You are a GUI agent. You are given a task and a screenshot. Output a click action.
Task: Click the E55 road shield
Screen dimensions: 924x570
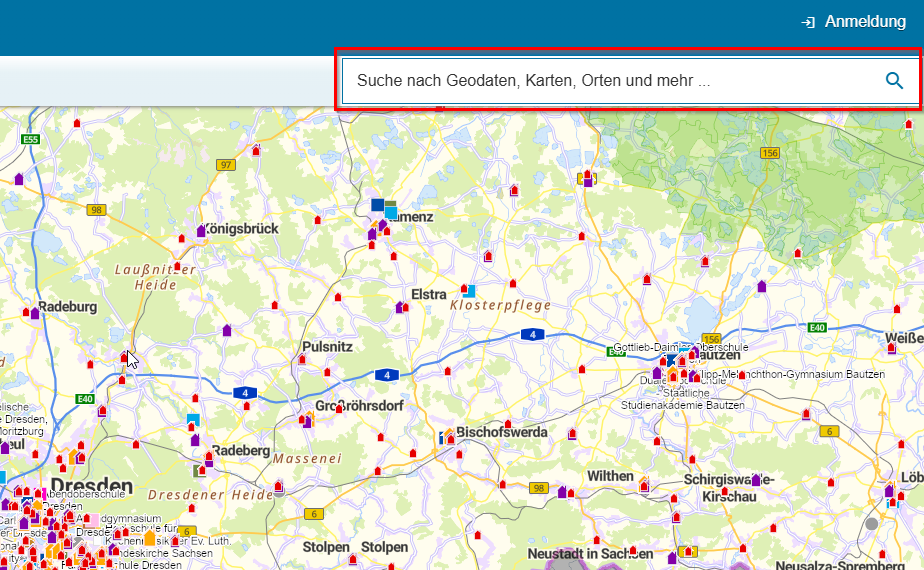31,140
